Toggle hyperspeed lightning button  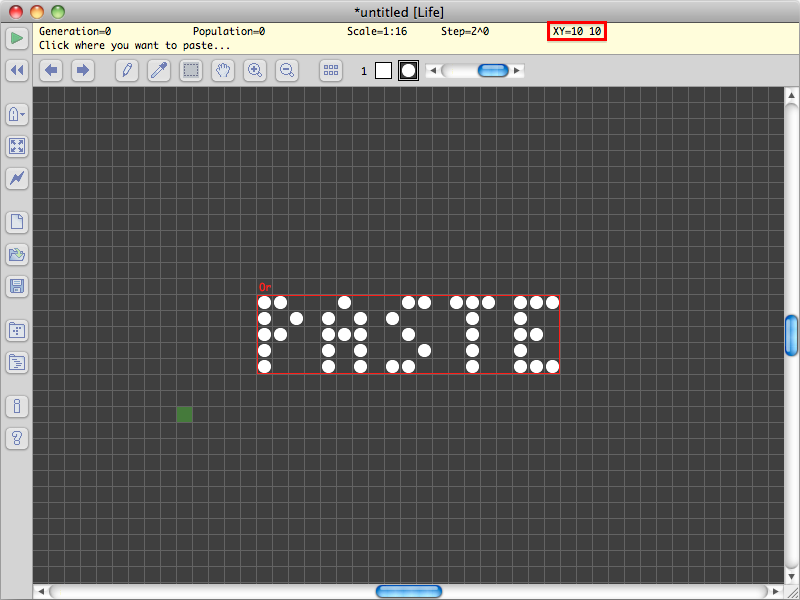(x=17, y=178)
